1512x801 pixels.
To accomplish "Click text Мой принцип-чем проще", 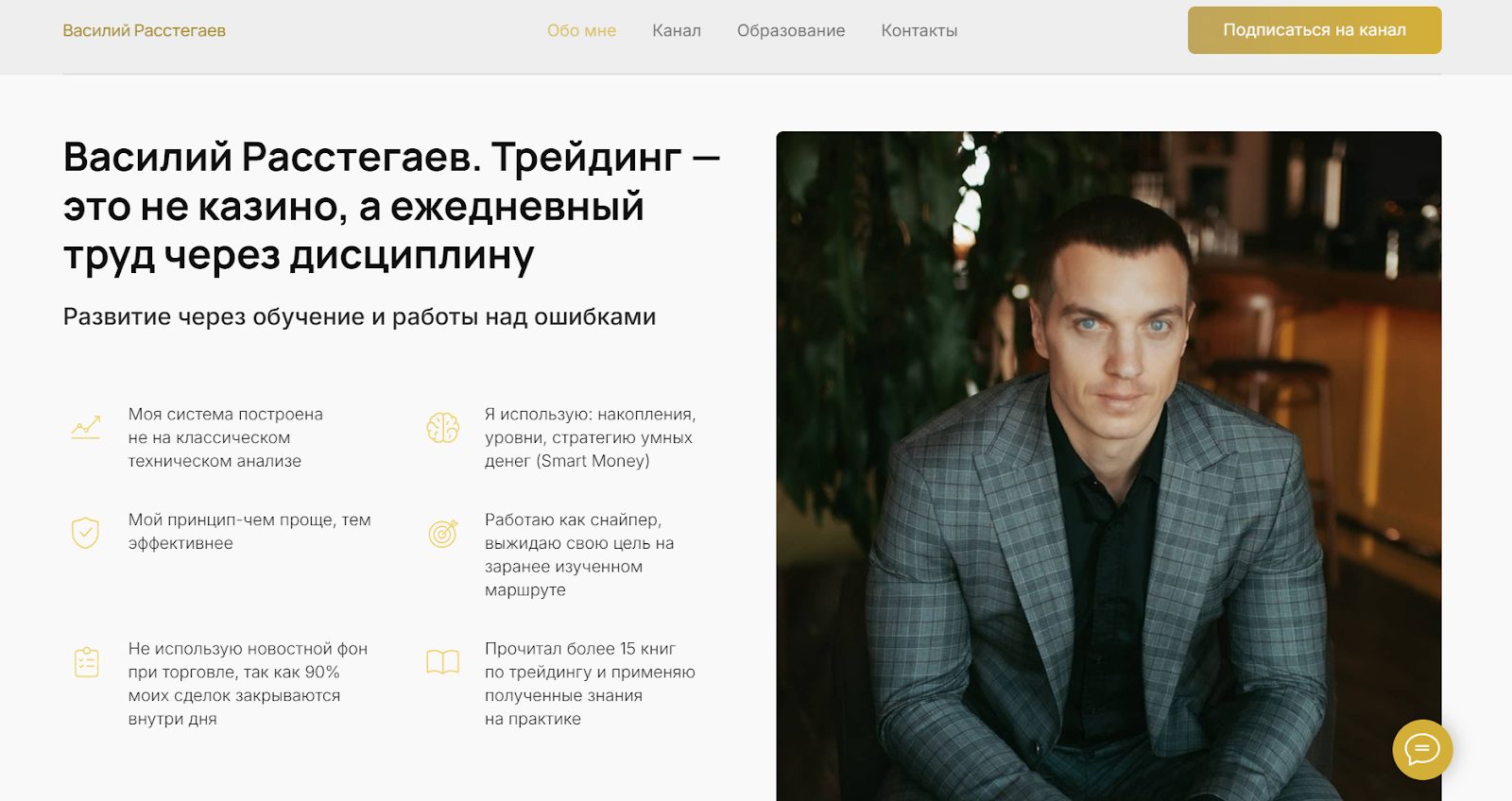I will pyautogui.click(x=249, y=532).
